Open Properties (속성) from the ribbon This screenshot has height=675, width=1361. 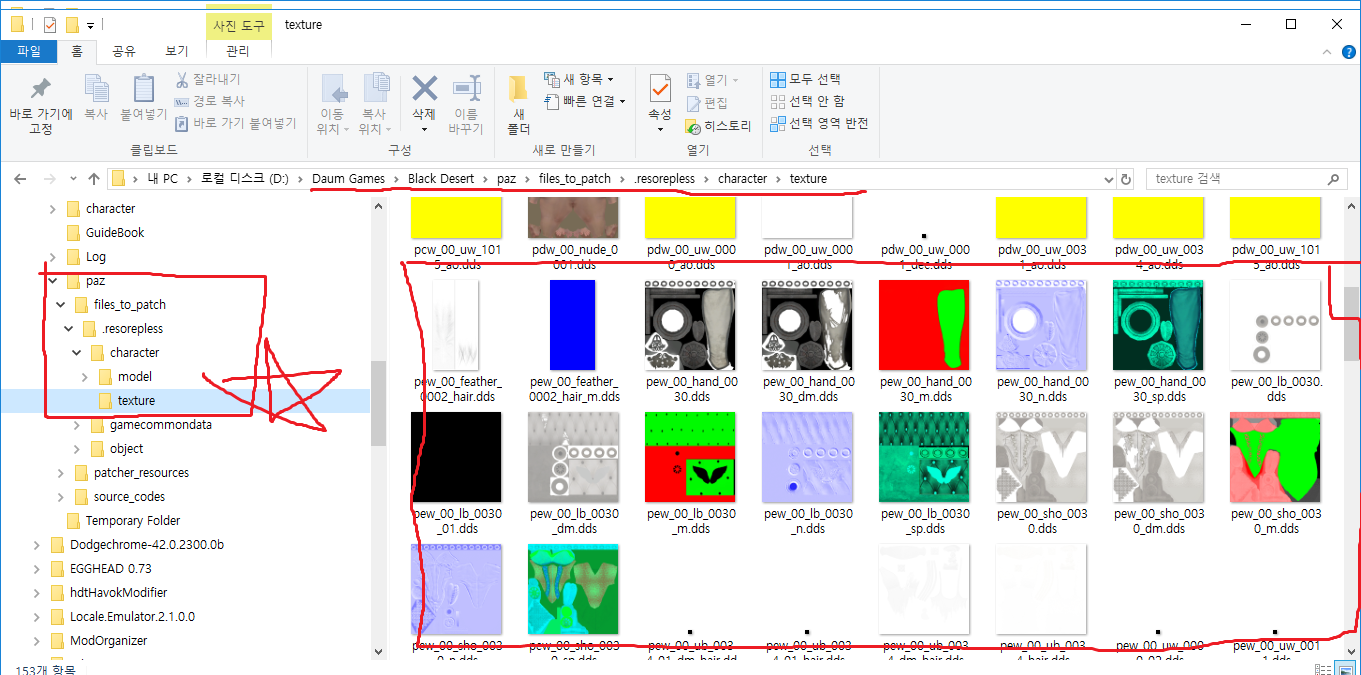660,91
